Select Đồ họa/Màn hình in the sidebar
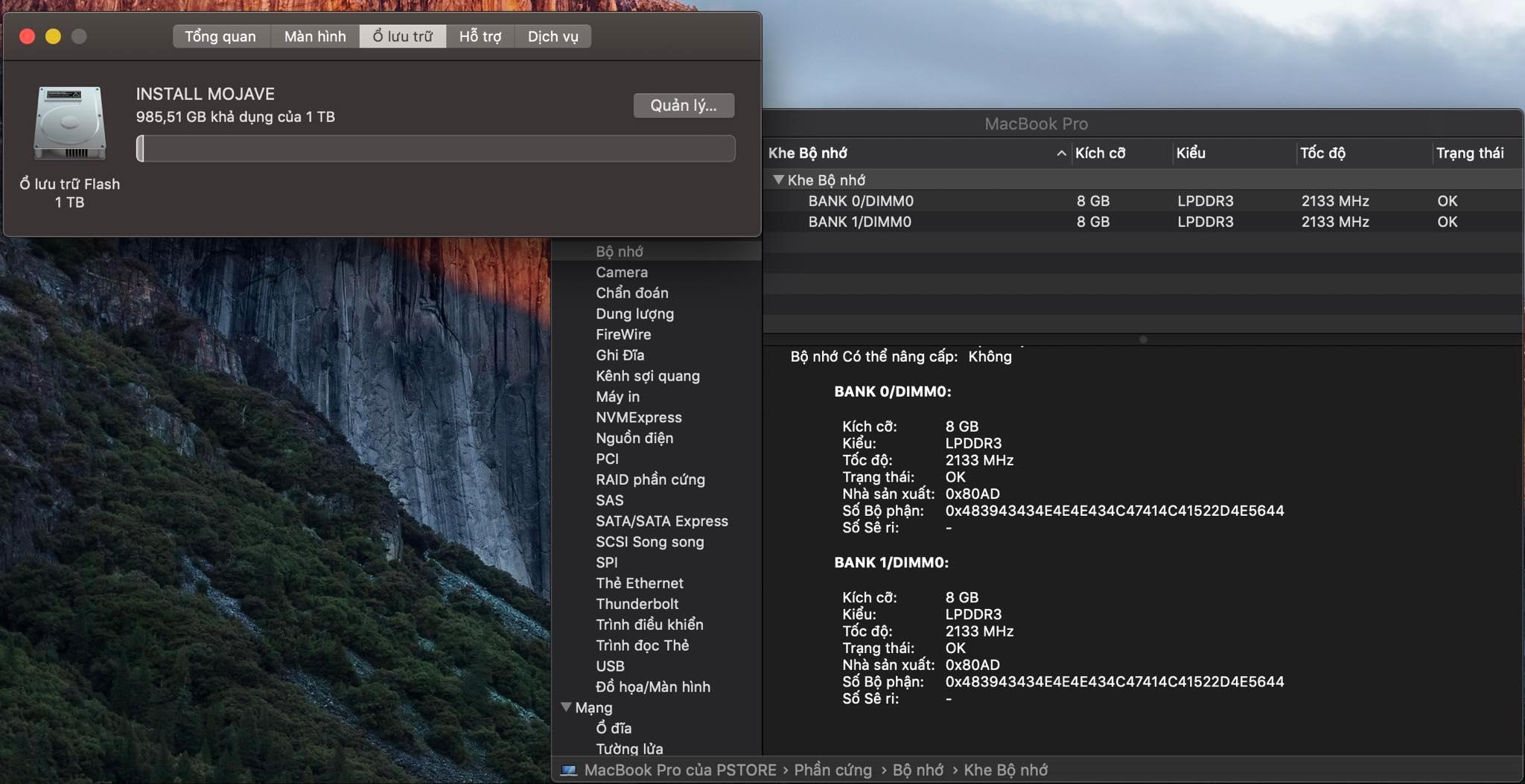Viewport: 1525px width, 784px height. (652, 687)
